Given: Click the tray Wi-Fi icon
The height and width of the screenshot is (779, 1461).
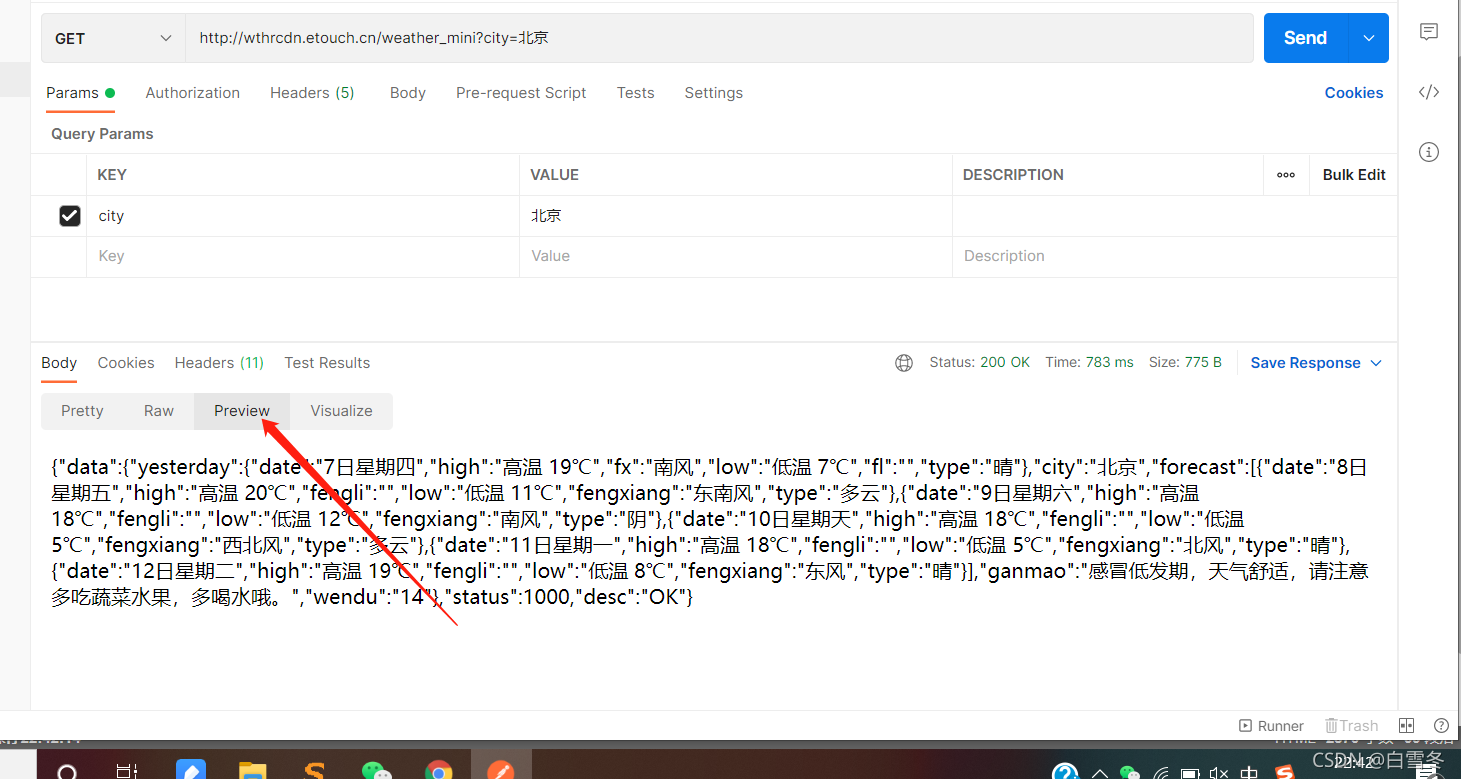Looking at the screenshot, I should click(x=1160, y=773).
